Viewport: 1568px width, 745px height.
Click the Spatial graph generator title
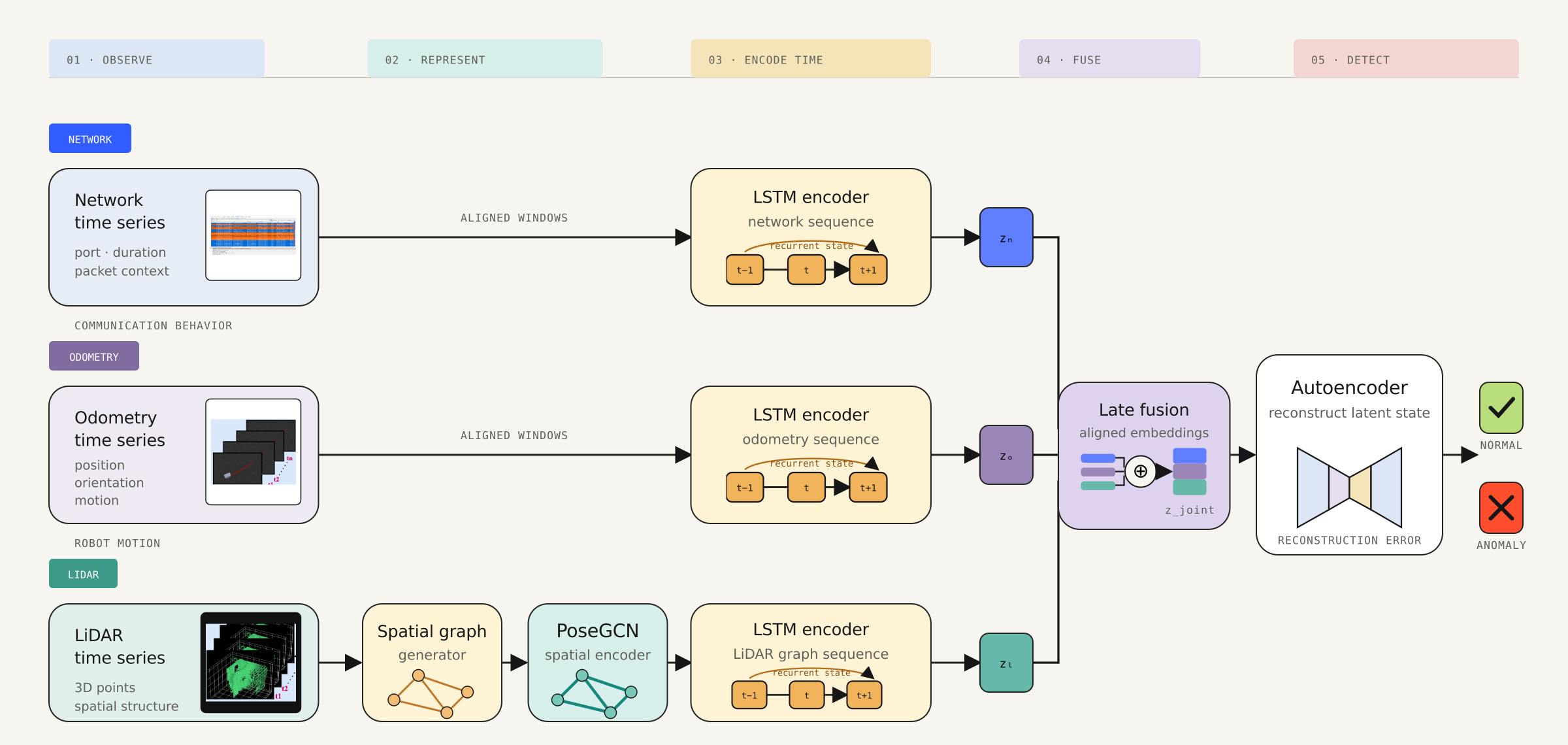tap(432, 642)
